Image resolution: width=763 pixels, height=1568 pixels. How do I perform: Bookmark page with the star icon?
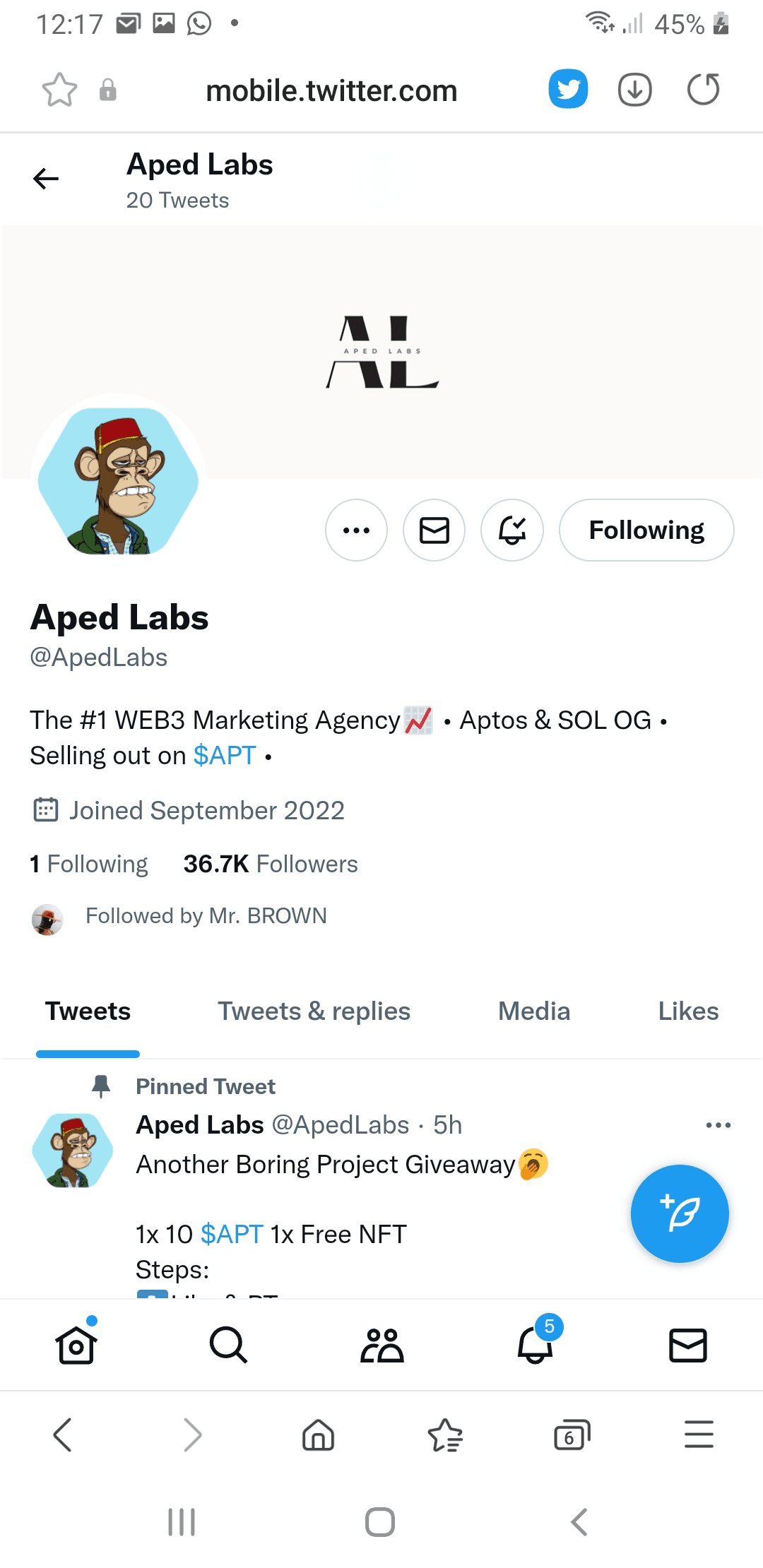pyautogui.click(x=59, y=90)
